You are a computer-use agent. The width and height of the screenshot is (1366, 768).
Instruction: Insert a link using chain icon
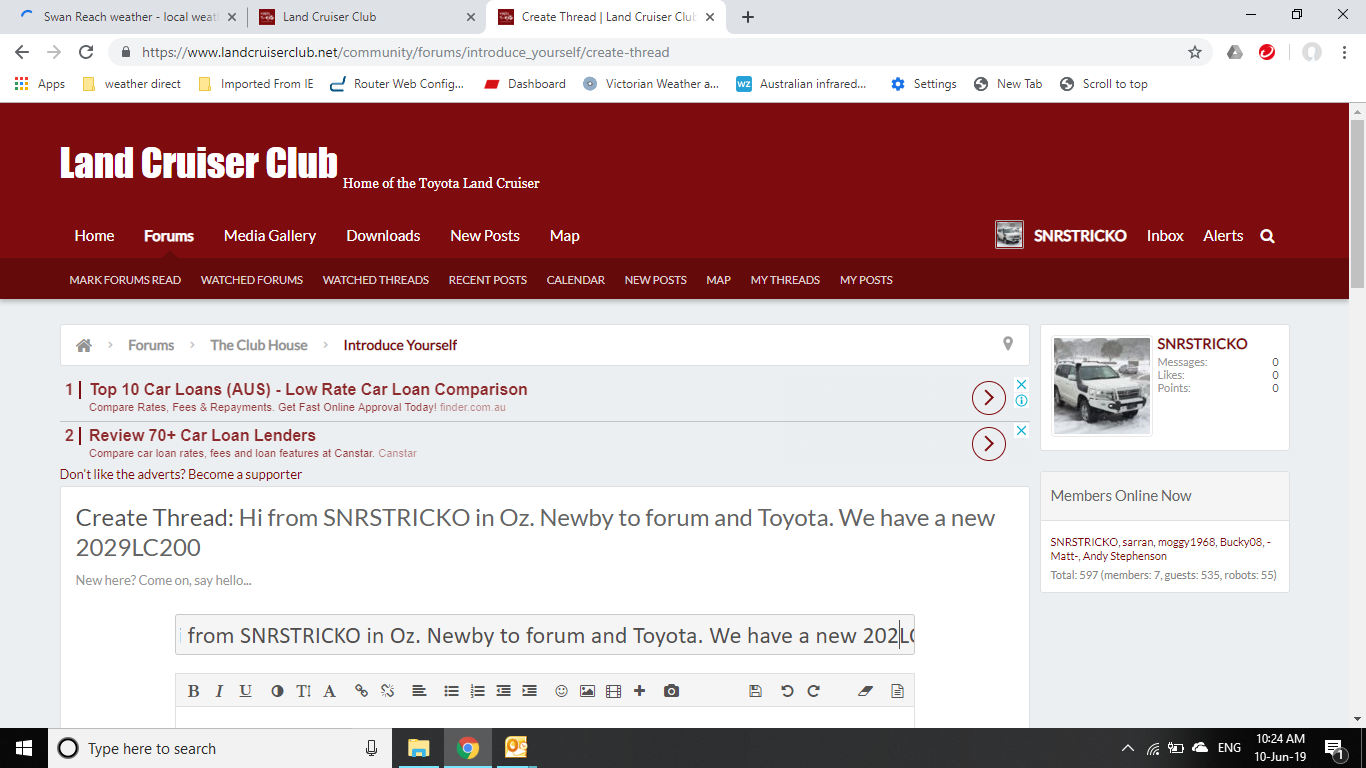click(x=362, y=691)
